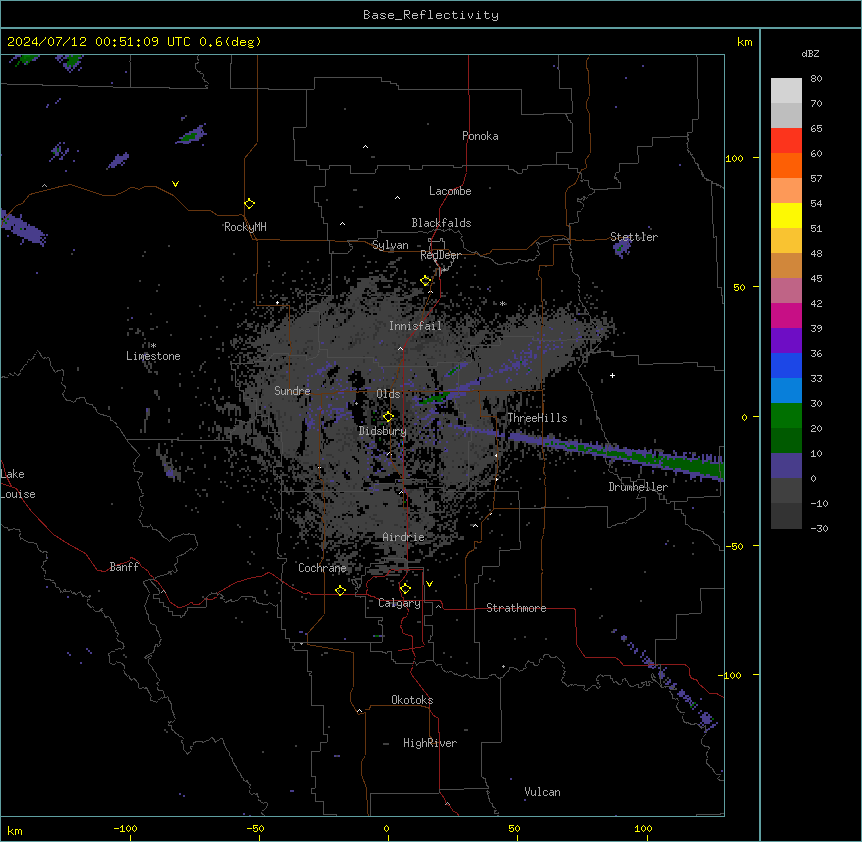
Task: Pick the orange 60 dBZ legend swatch
Action: click(x=786, y=165)
